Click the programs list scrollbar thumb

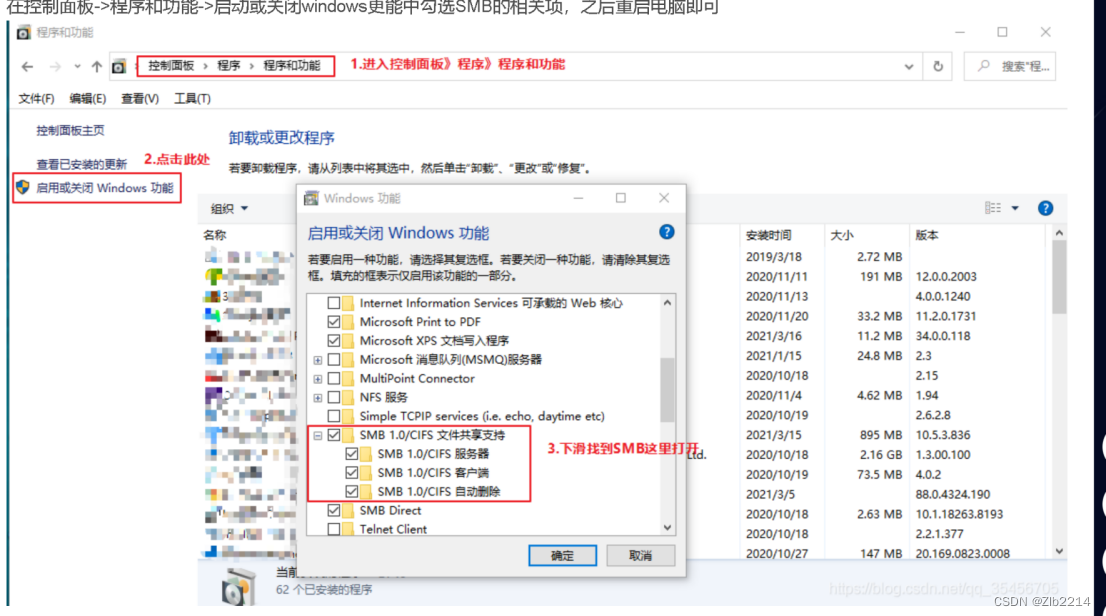pyautogui.click(x=1059, y=277)
